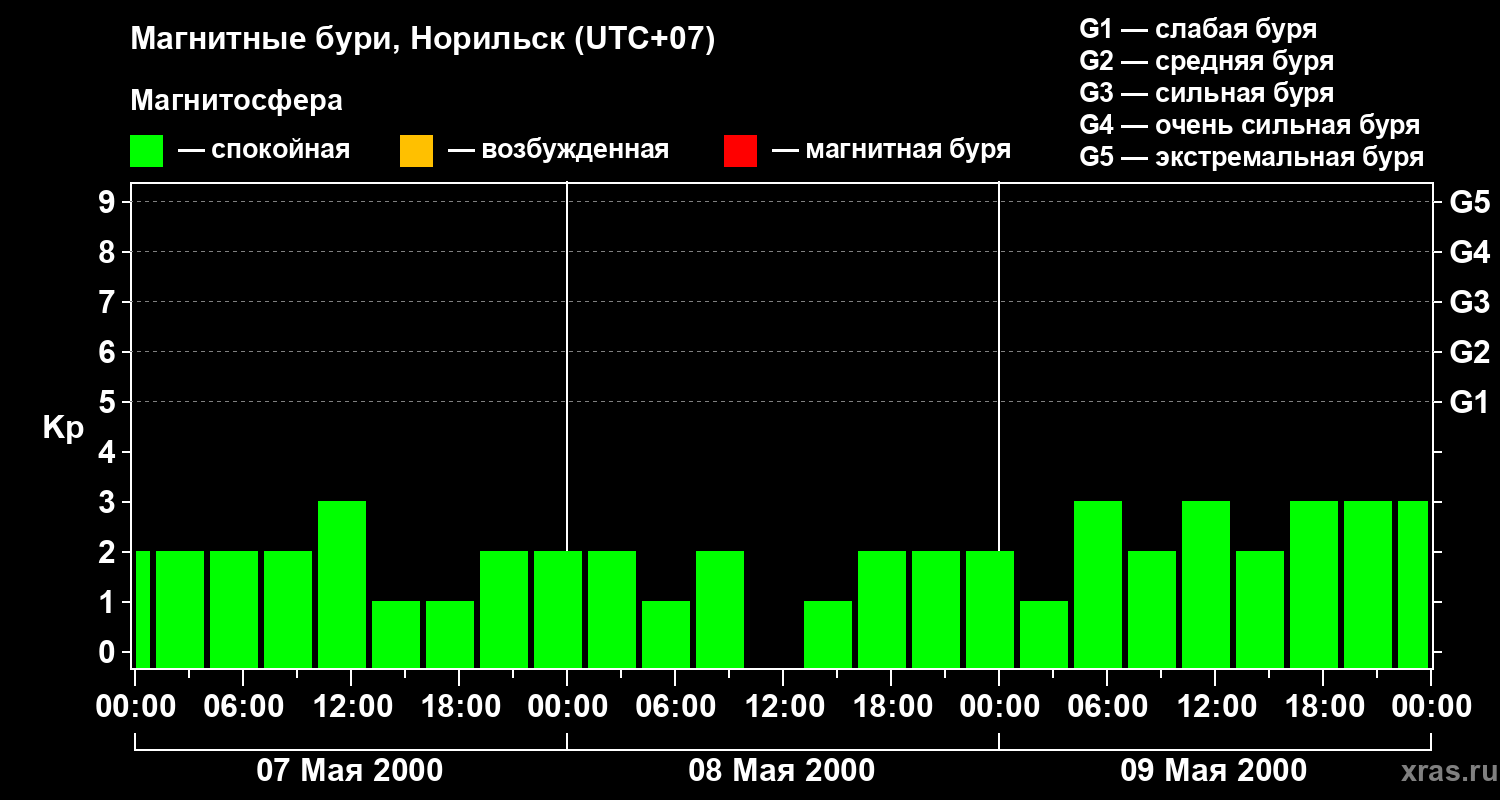Click the 'G3 — сильная буря' description

click(x=1207, y=93)
